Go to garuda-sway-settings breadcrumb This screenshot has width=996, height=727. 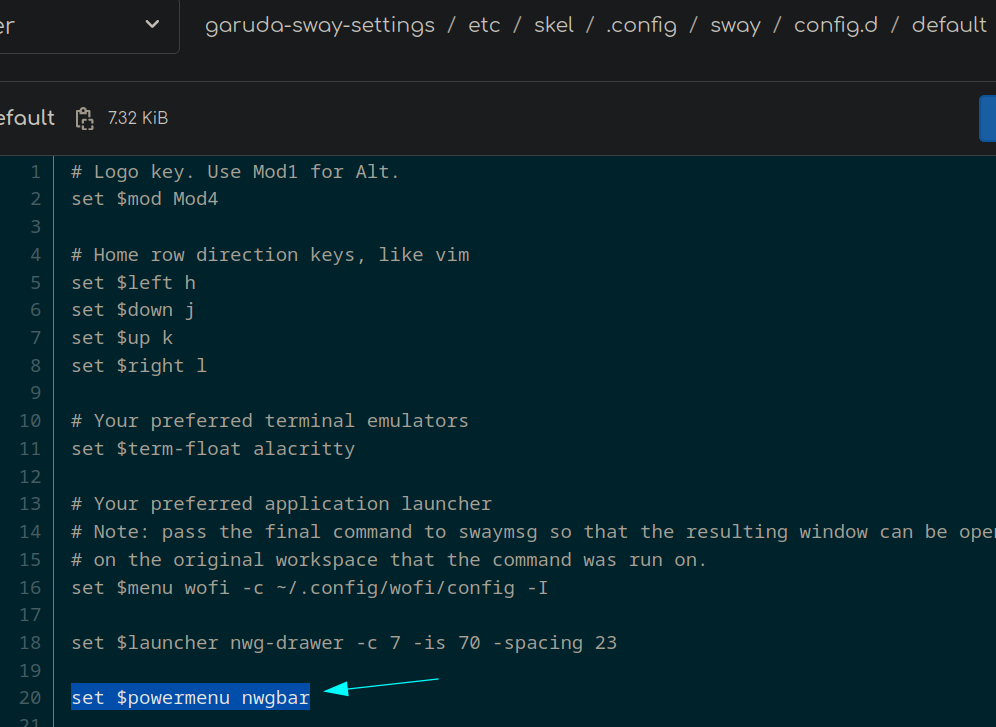coord(320,25)
